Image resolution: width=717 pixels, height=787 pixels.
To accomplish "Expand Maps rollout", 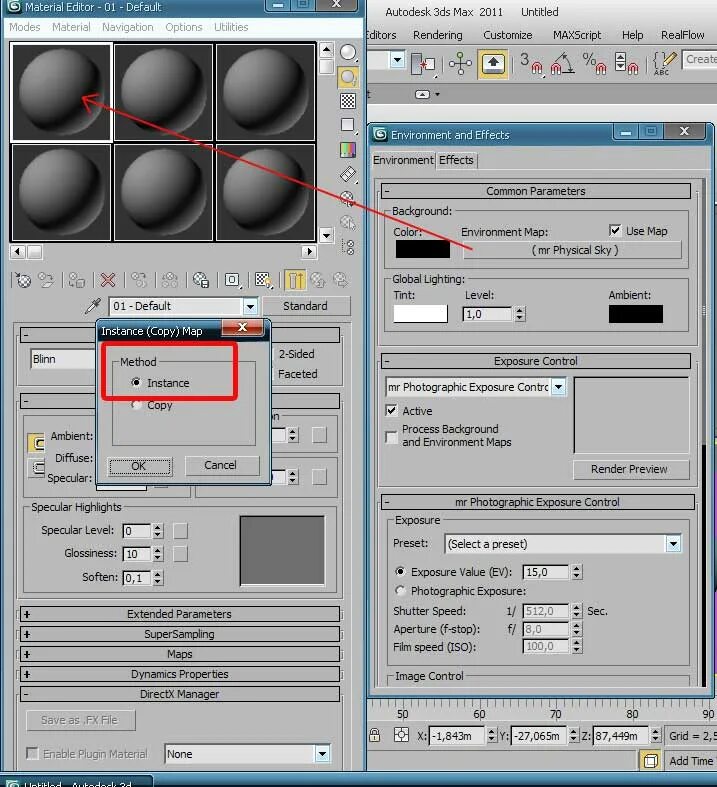I will coord(180,654).
